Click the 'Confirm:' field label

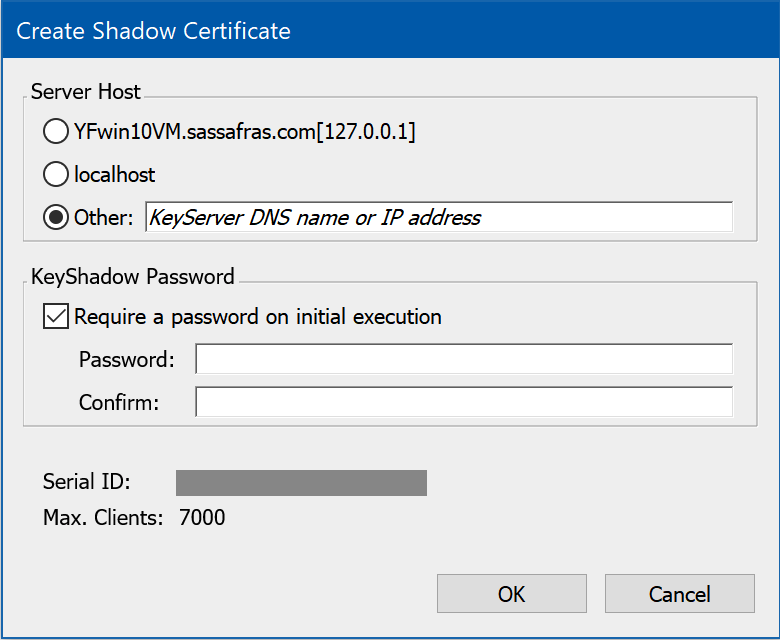click(119, 402)
